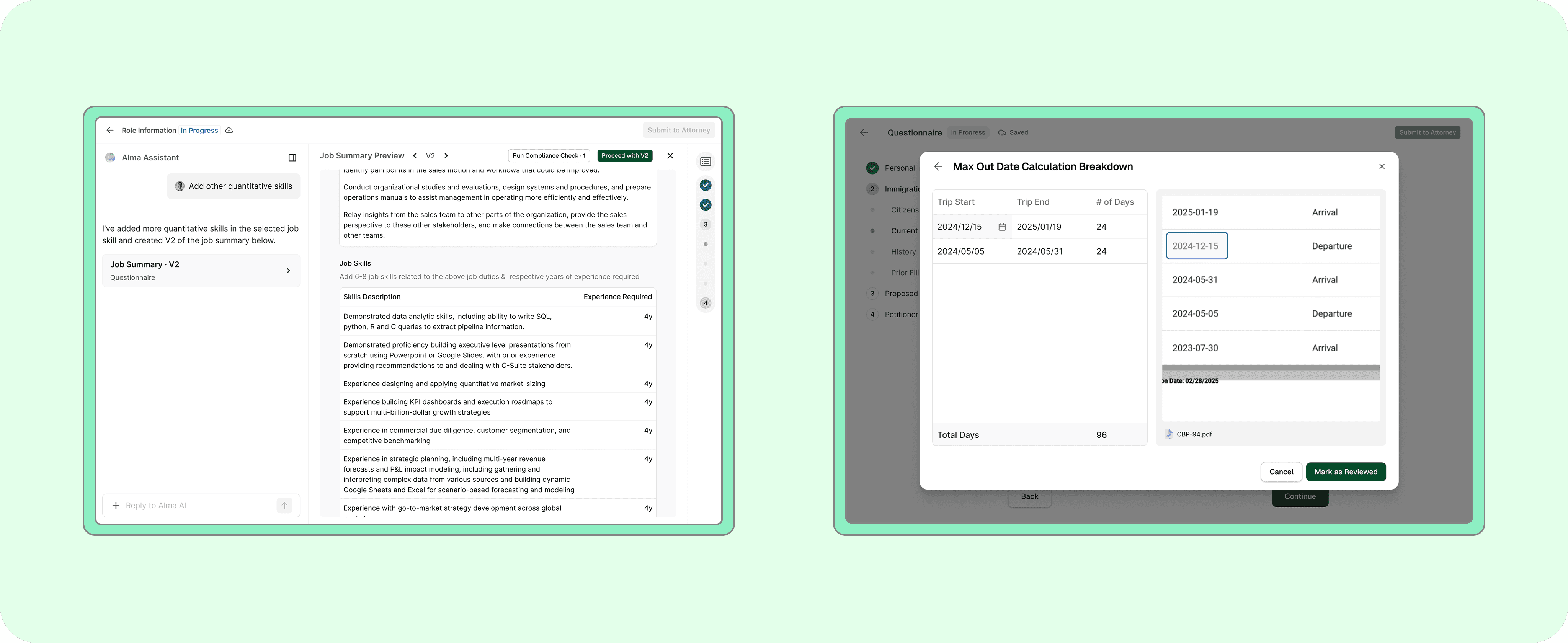1568x643 pixels.
Task: Click cloud save icon near In Progress
Action: 229,130
